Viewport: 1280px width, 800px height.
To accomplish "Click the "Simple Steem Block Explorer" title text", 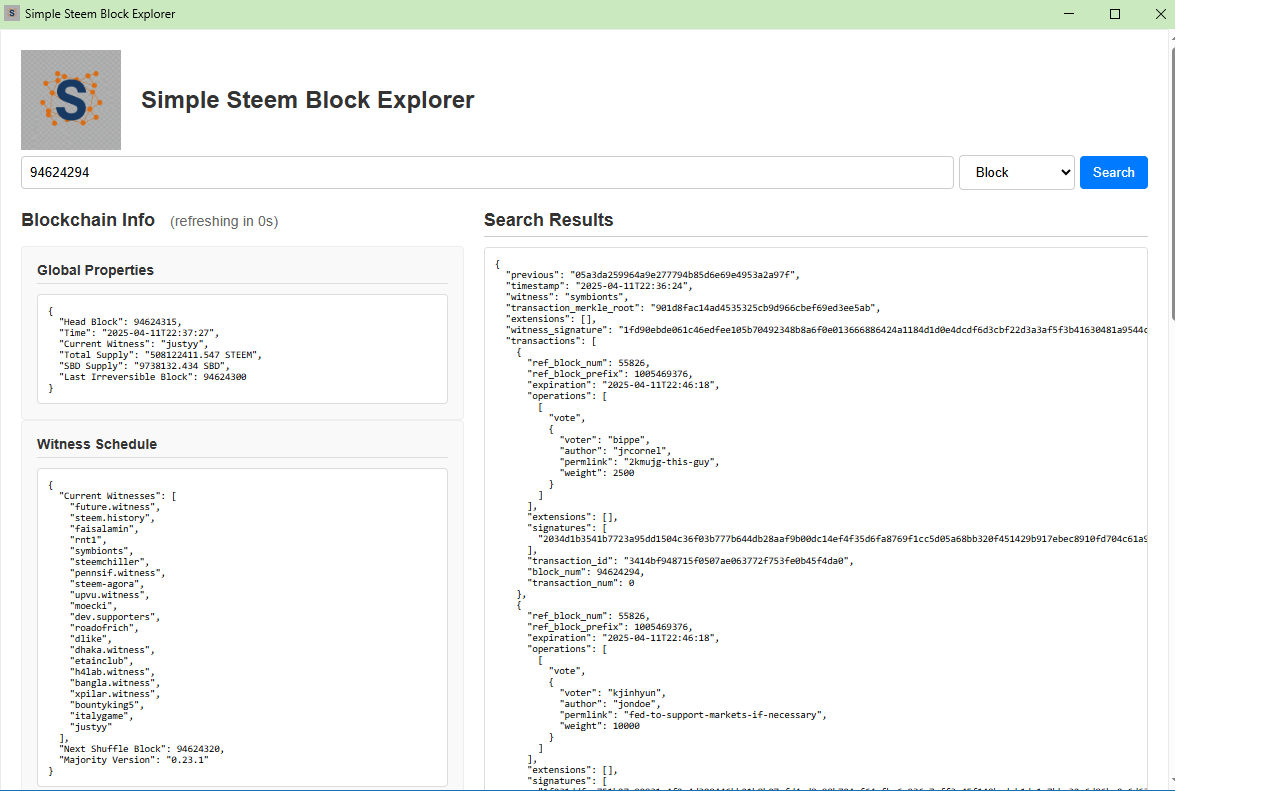I will [x=307, y=99].
